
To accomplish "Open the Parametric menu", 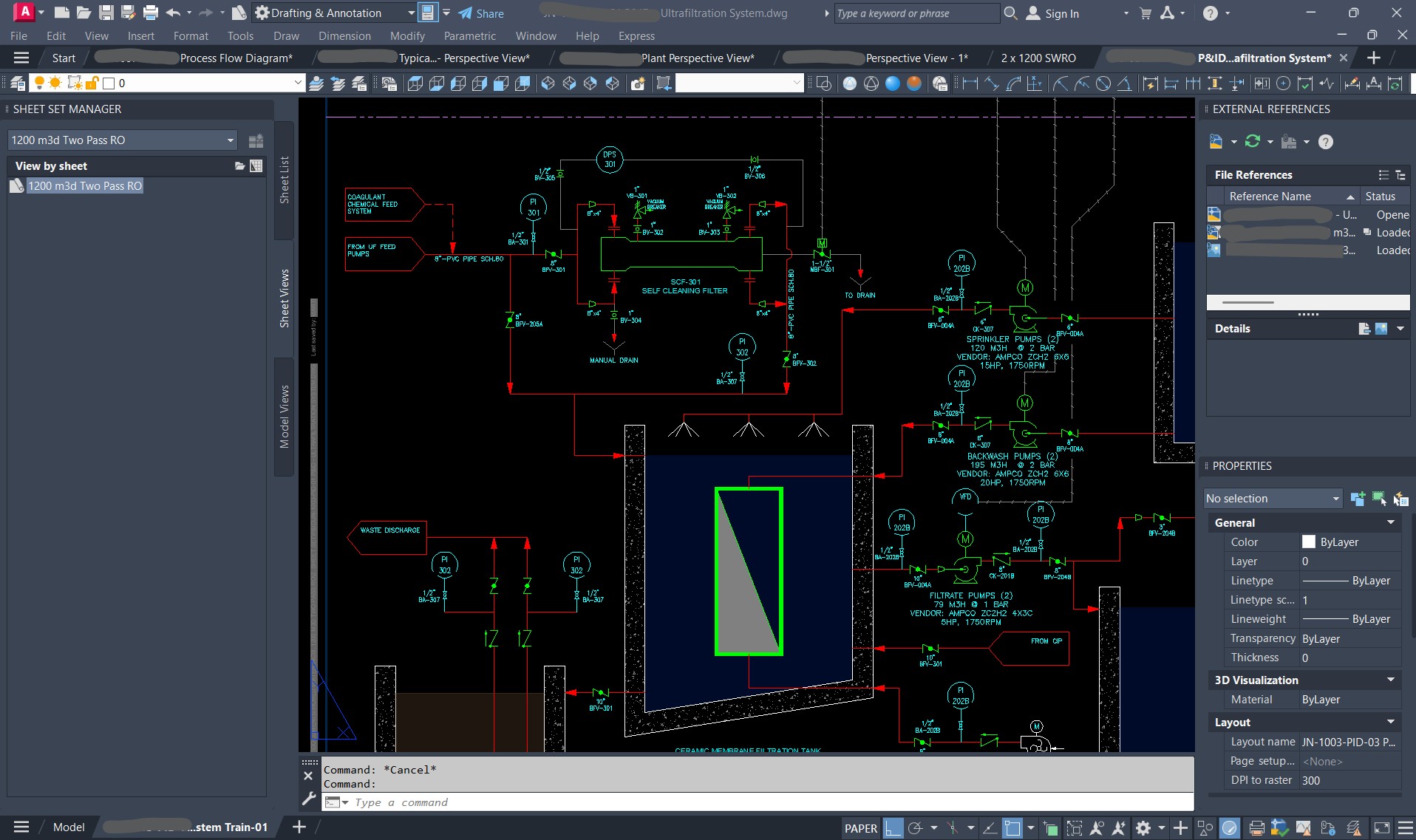I will 469,35.
